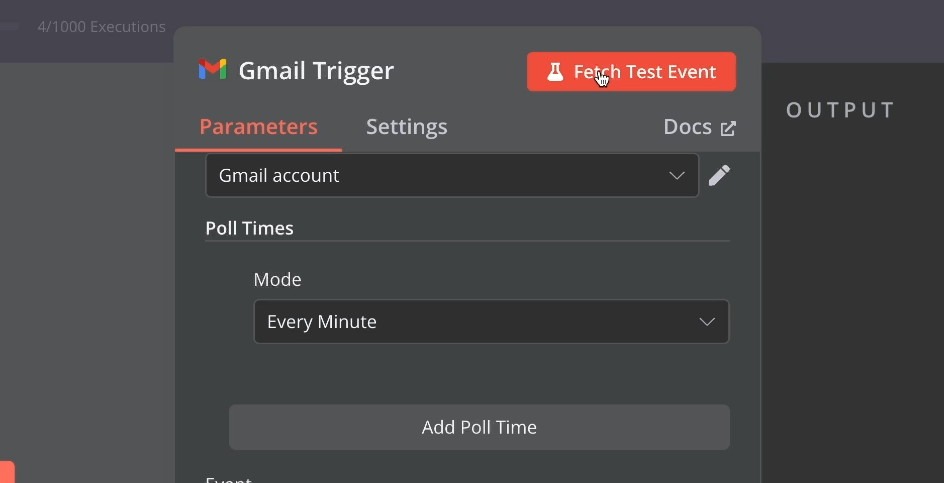Click the orange button at bottom-left edge

(x=6, y=472)
